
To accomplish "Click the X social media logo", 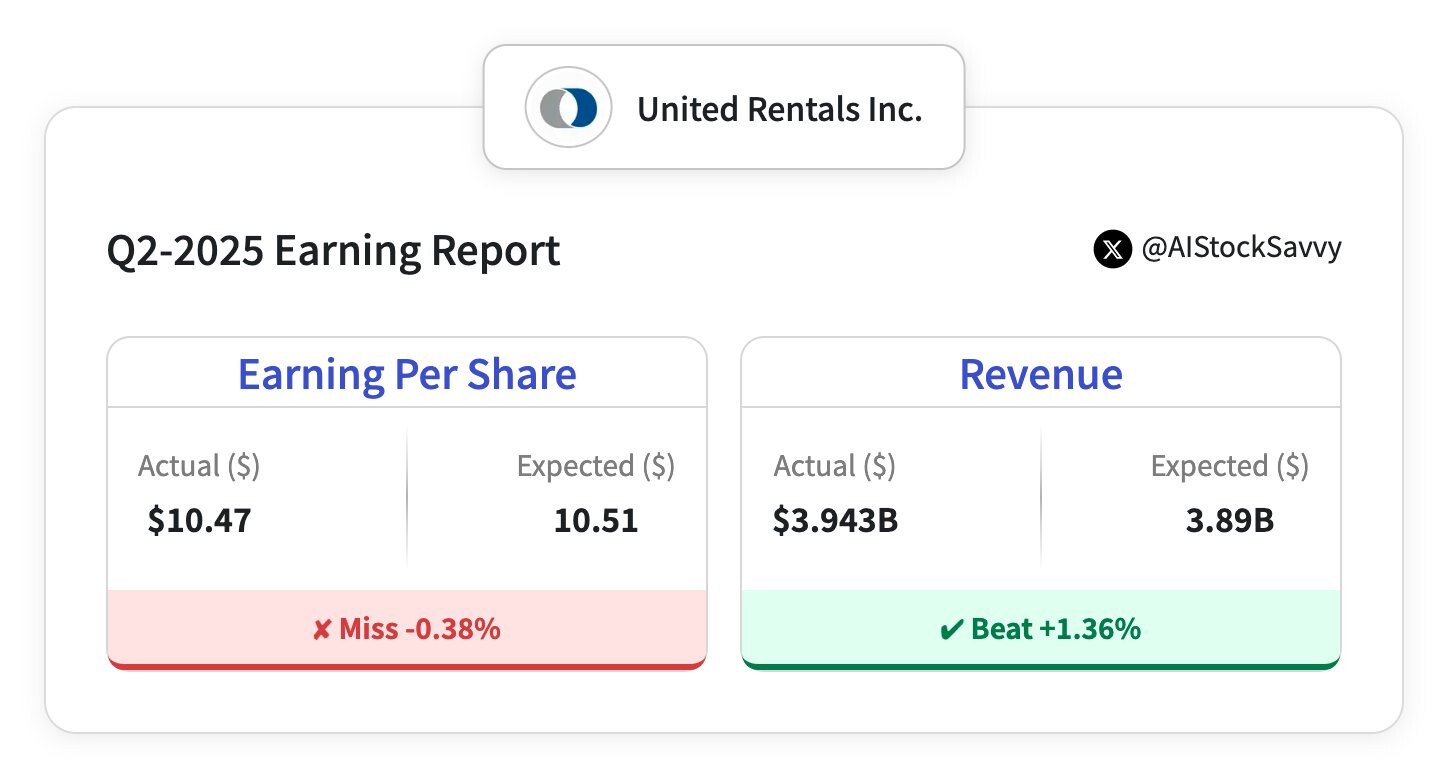I will pos(1112,249).
